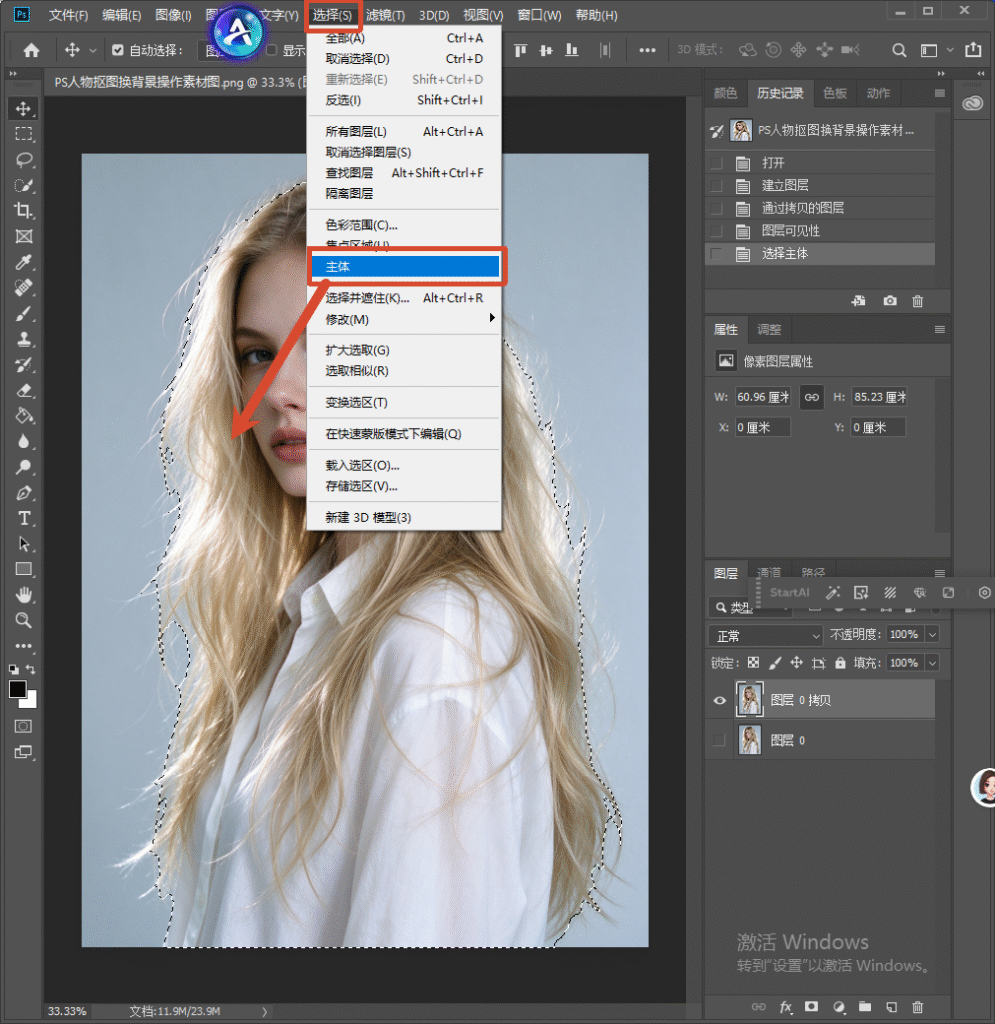Create new snapshot with camera icon
The width and height of the screenshot is (995, 1024).
pos(889,301)
